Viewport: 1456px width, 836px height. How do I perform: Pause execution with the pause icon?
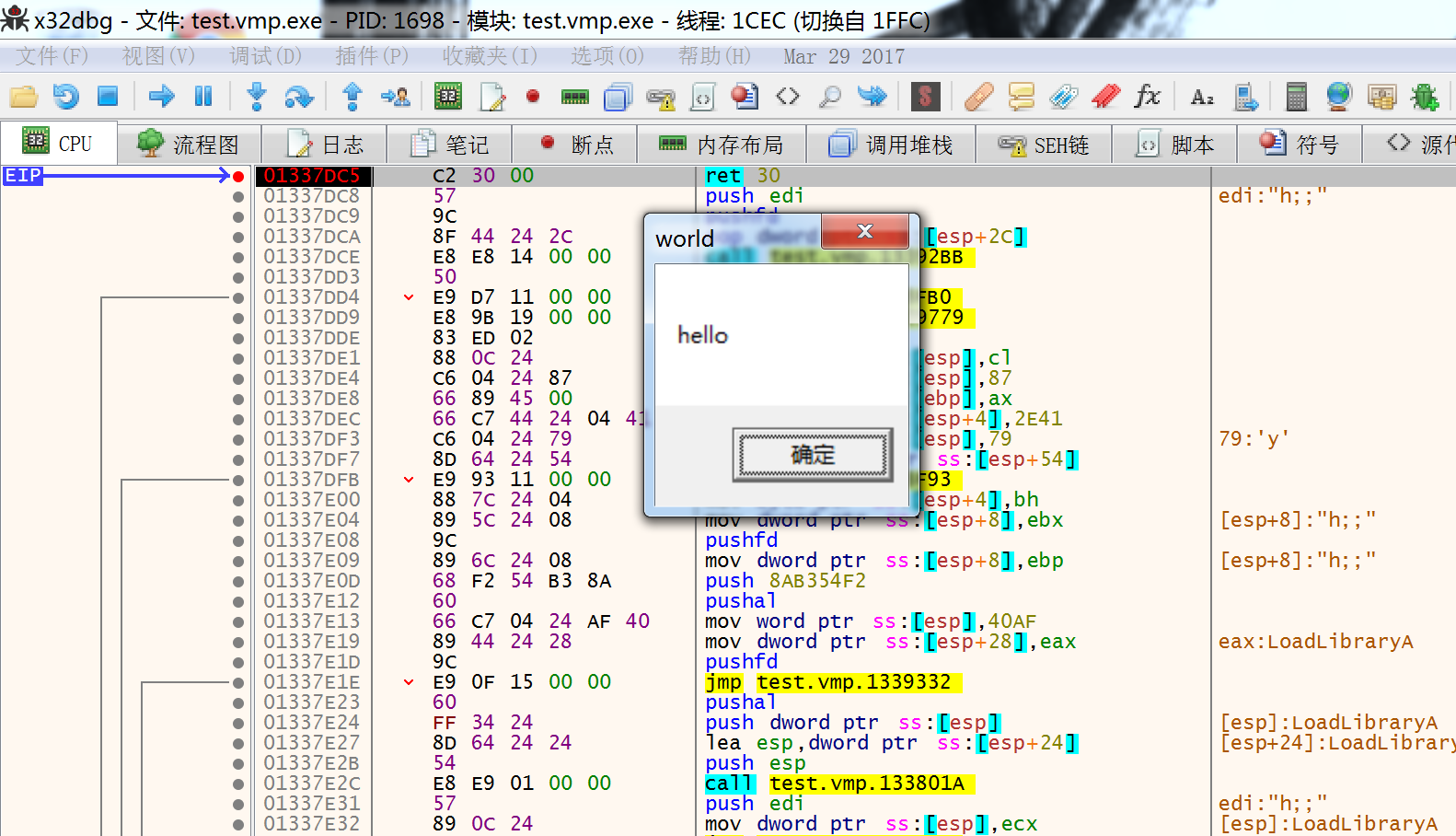click(x=203, y=96)
